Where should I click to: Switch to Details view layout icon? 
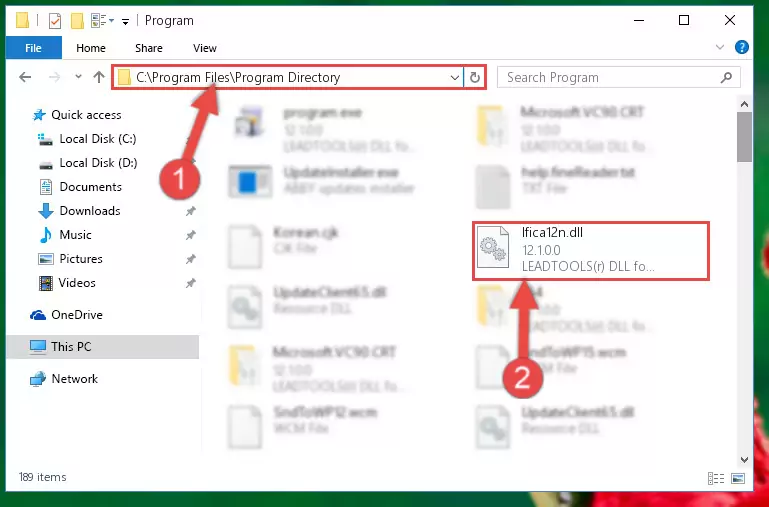point(716,478)
